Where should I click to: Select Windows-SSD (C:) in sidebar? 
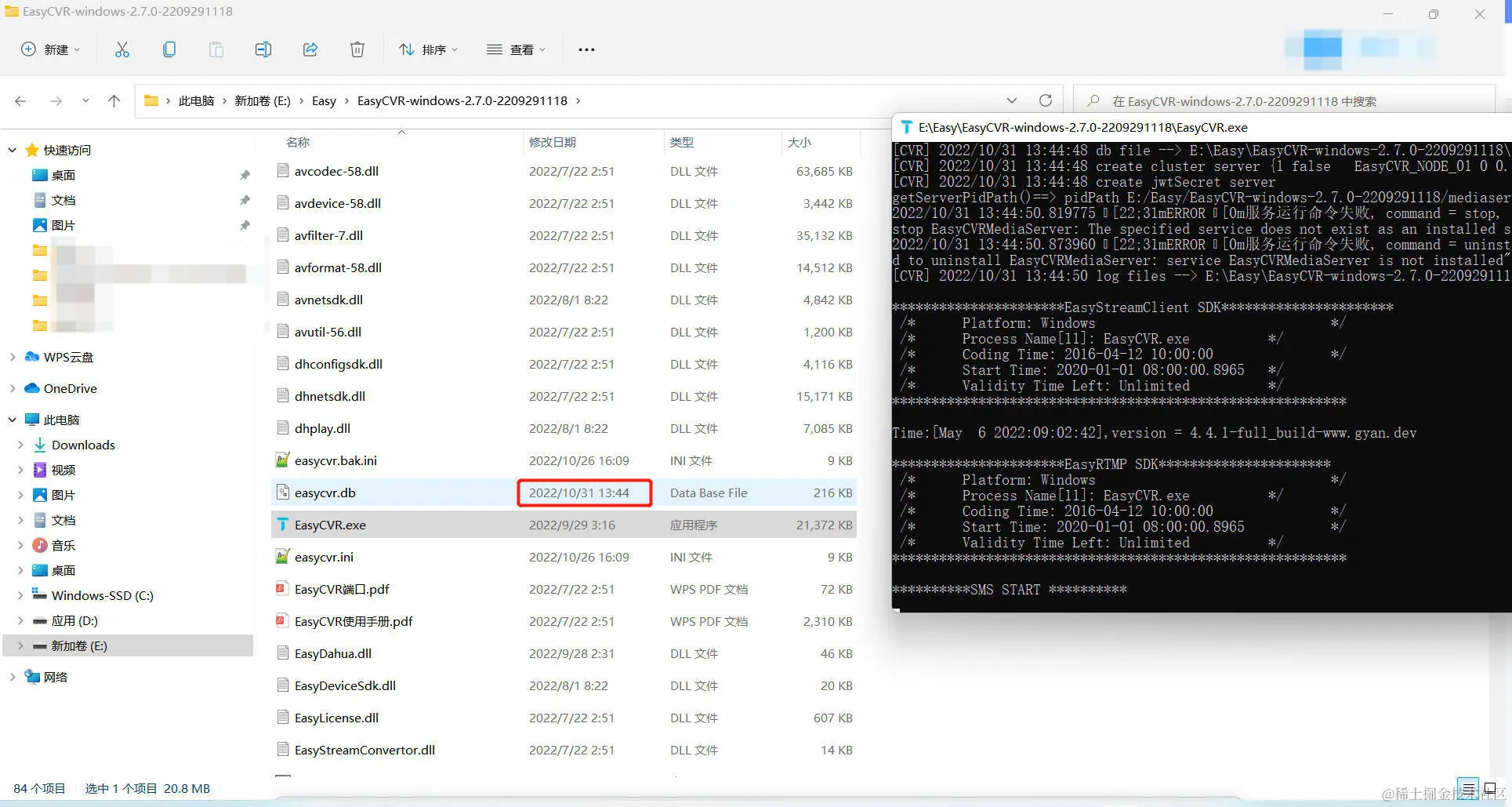[102, 595]
